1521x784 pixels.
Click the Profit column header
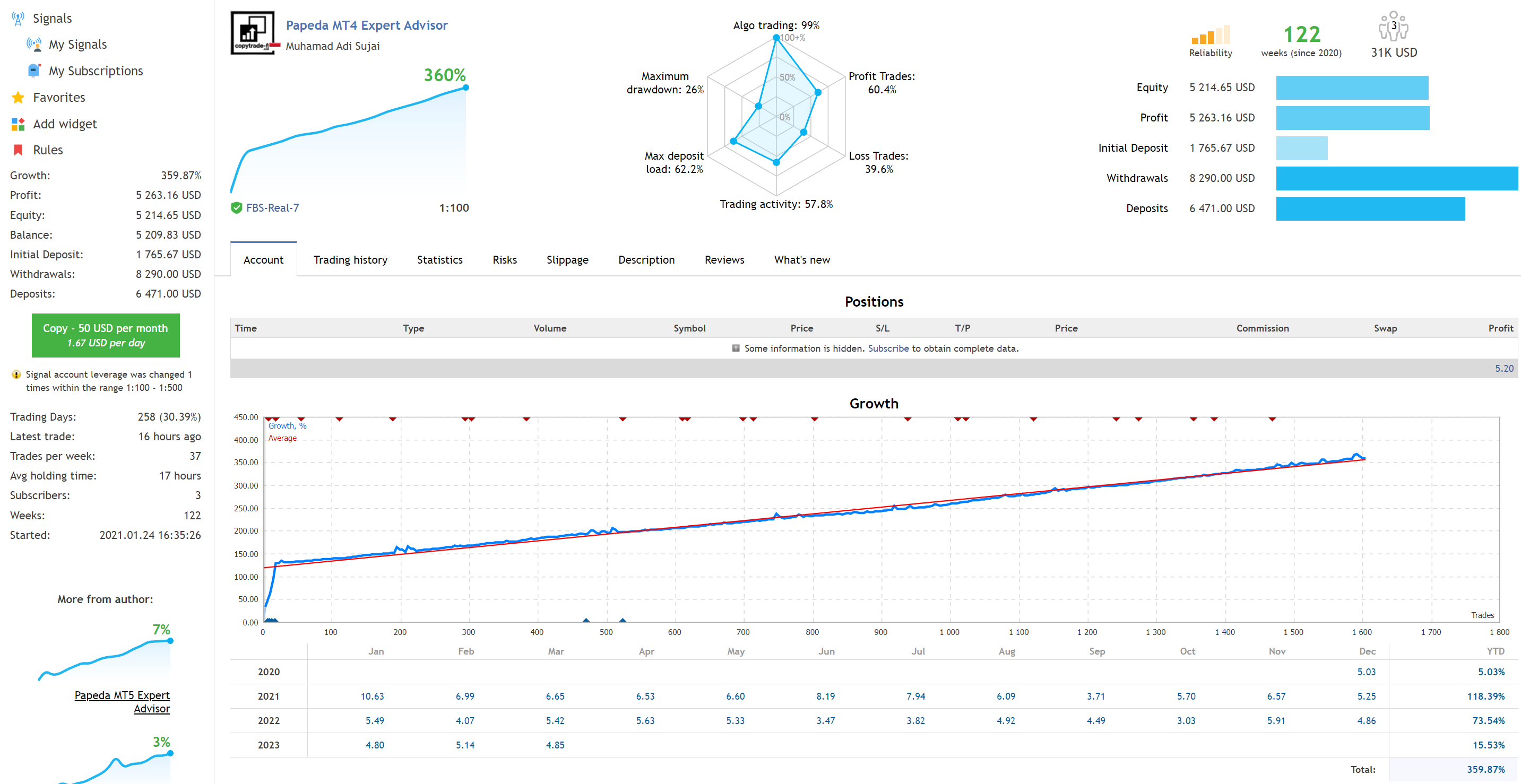[1500, 328]
